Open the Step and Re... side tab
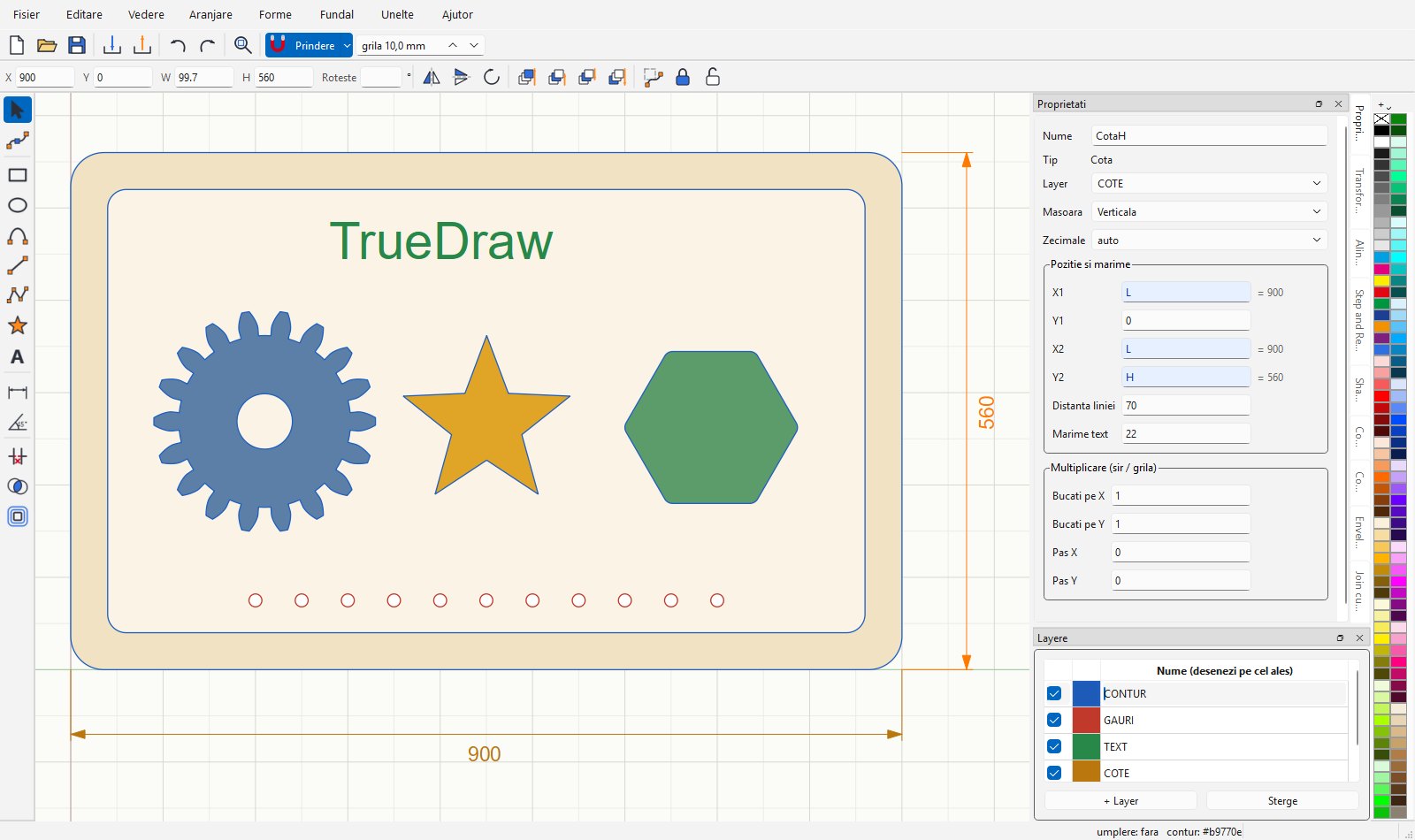1415x840 pixels. point(1359,319)
